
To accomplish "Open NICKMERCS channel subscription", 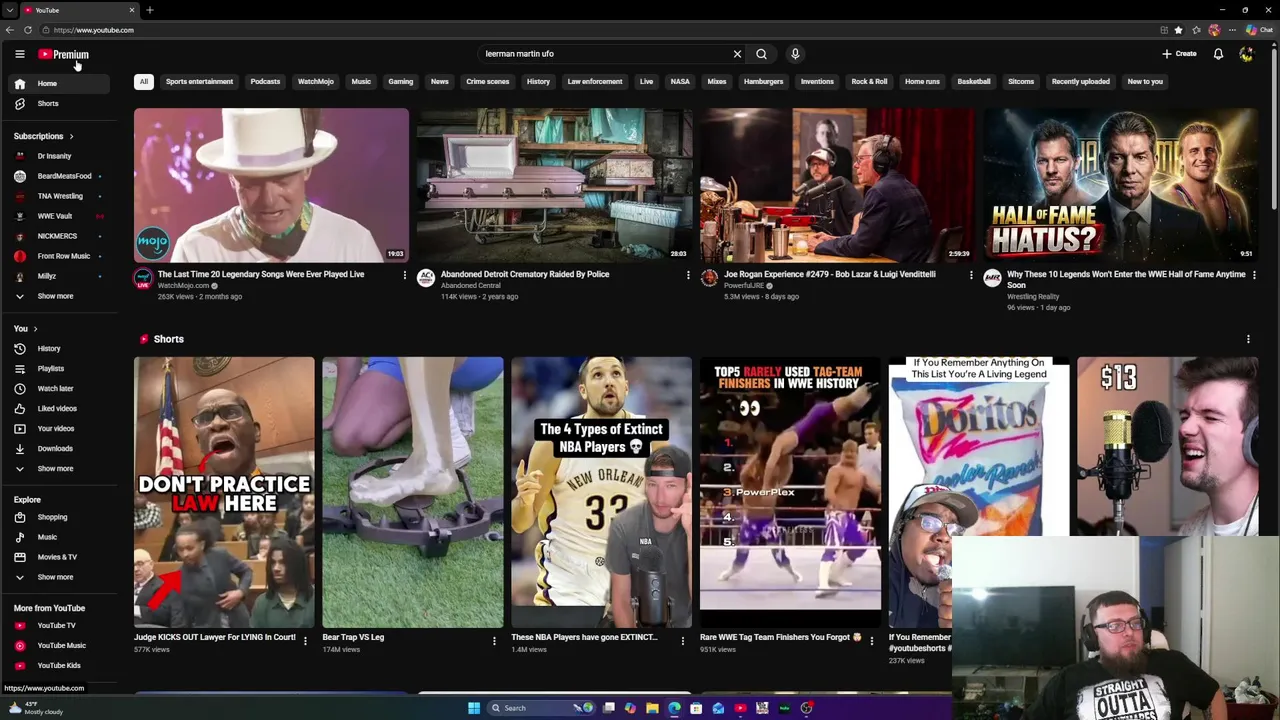I will 57,236.
